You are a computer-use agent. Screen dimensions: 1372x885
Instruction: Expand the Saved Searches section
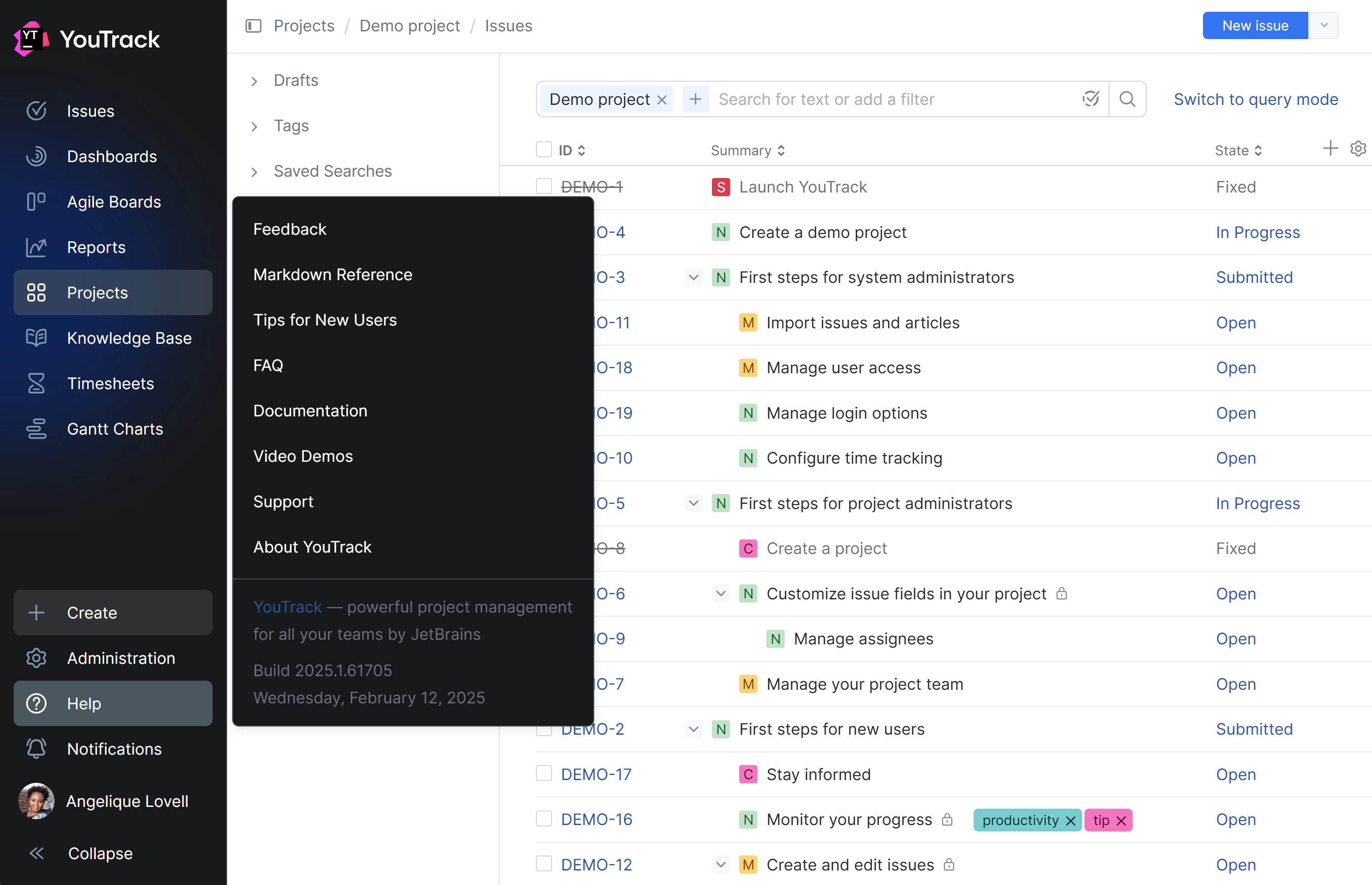coord(254,172)
